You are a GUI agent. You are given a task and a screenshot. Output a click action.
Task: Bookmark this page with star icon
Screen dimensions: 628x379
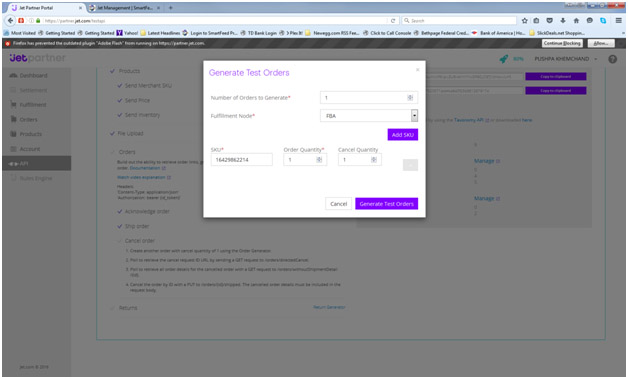524,20
